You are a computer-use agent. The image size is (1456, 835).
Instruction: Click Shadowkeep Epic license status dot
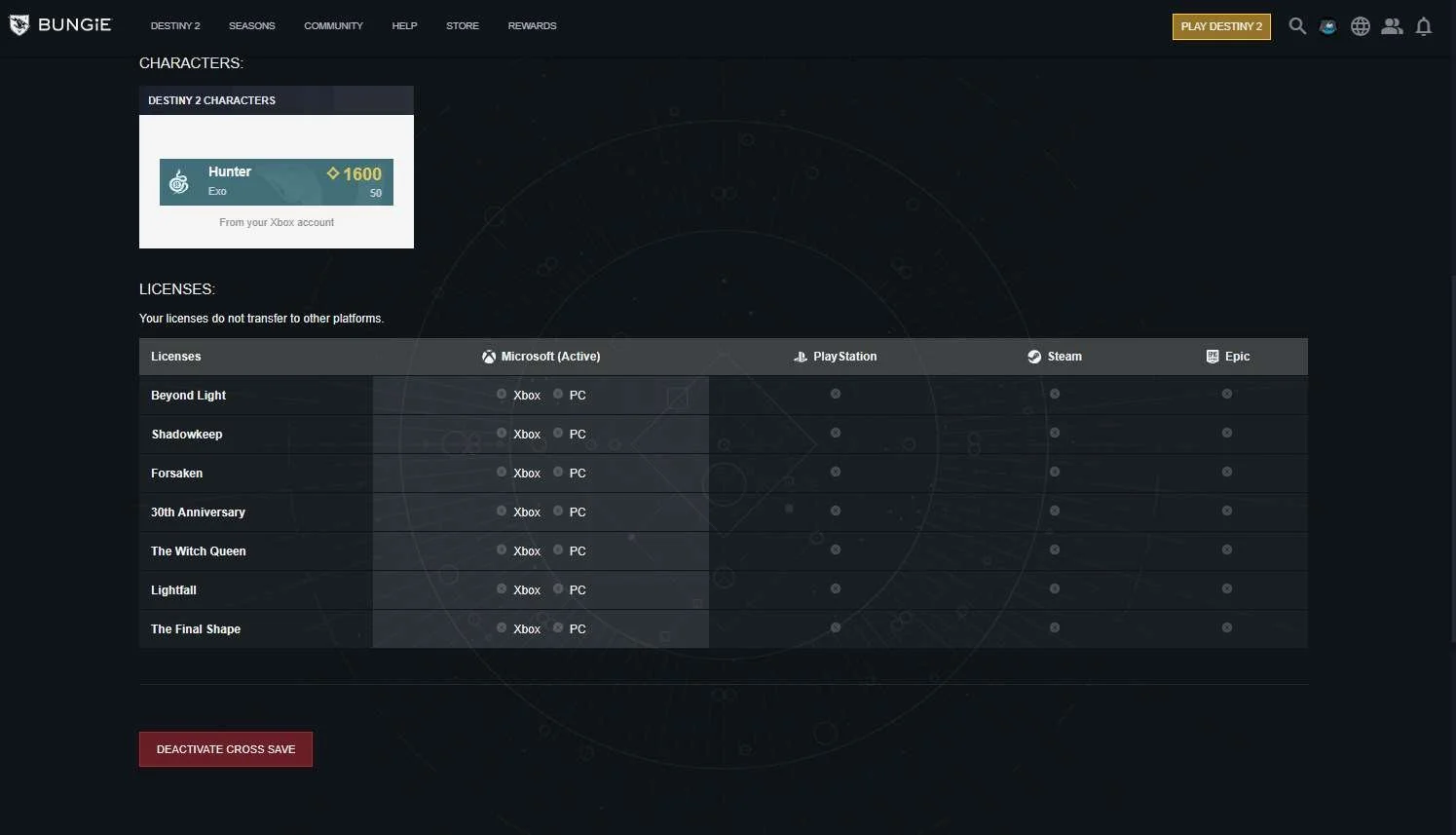[1227, 433]
